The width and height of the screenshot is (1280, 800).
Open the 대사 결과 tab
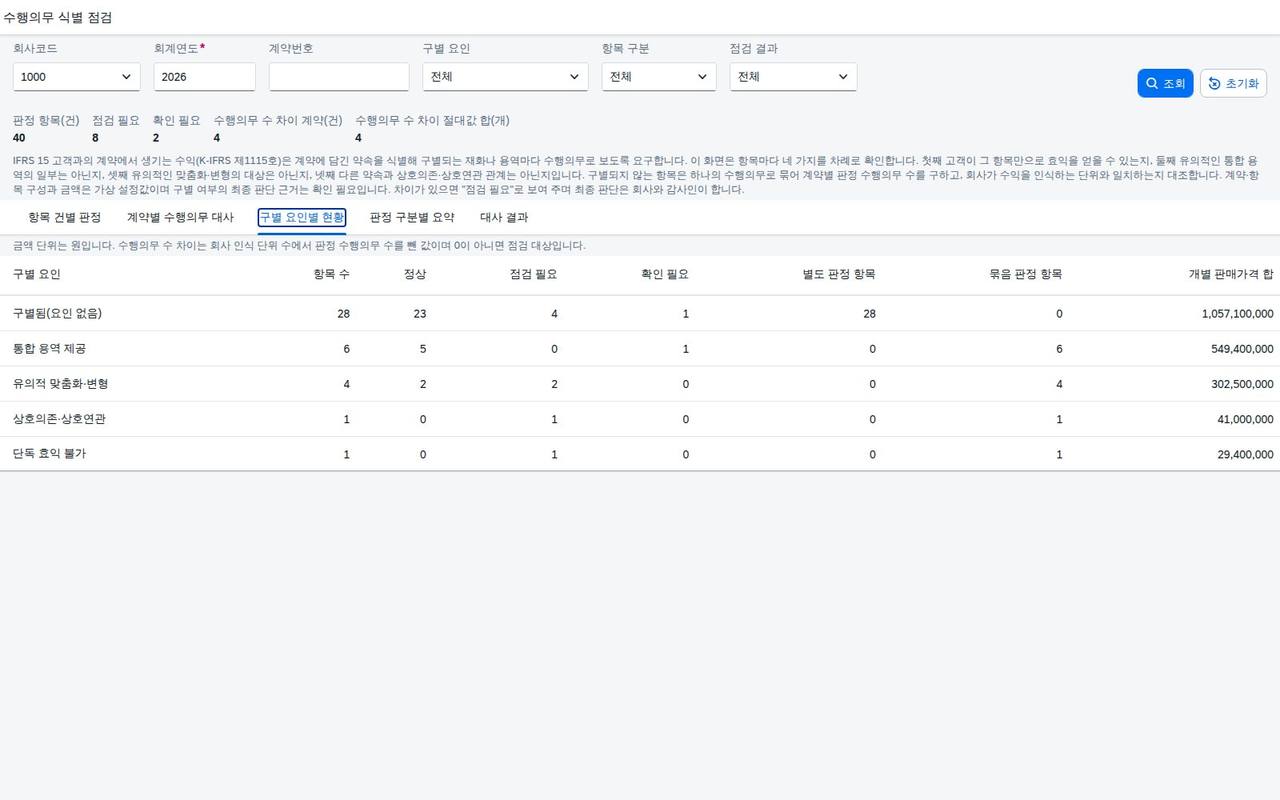pos(504,217)
